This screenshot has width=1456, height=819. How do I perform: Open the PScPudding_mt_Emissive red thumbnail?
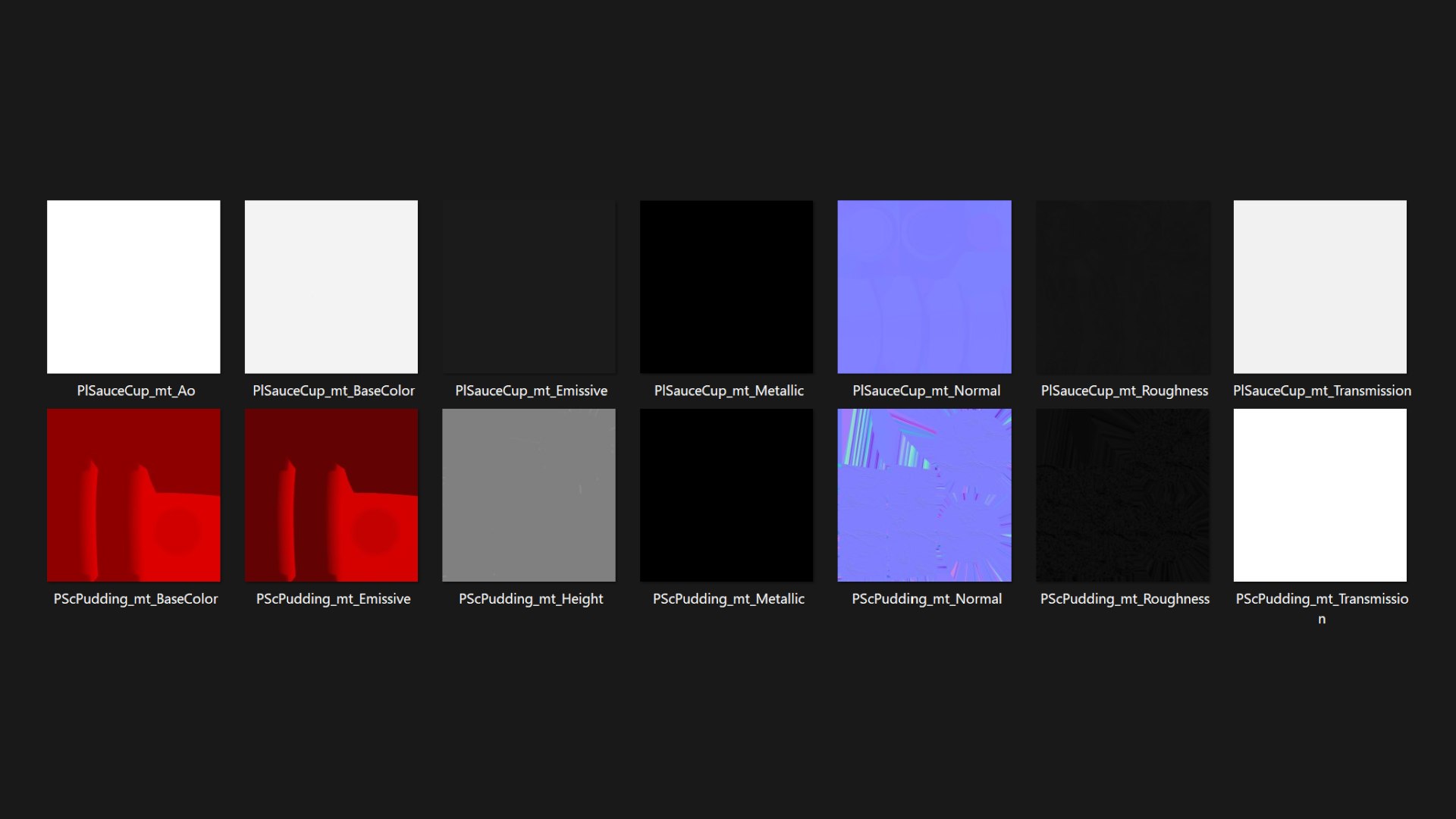[x=331, y=495]
